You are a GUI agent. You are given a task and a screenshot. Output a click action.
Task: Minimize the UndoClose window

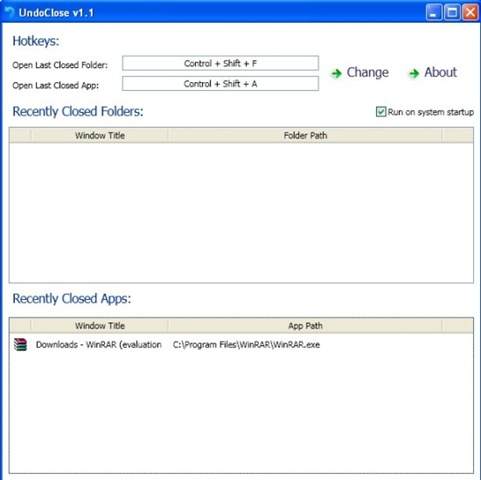434,13
